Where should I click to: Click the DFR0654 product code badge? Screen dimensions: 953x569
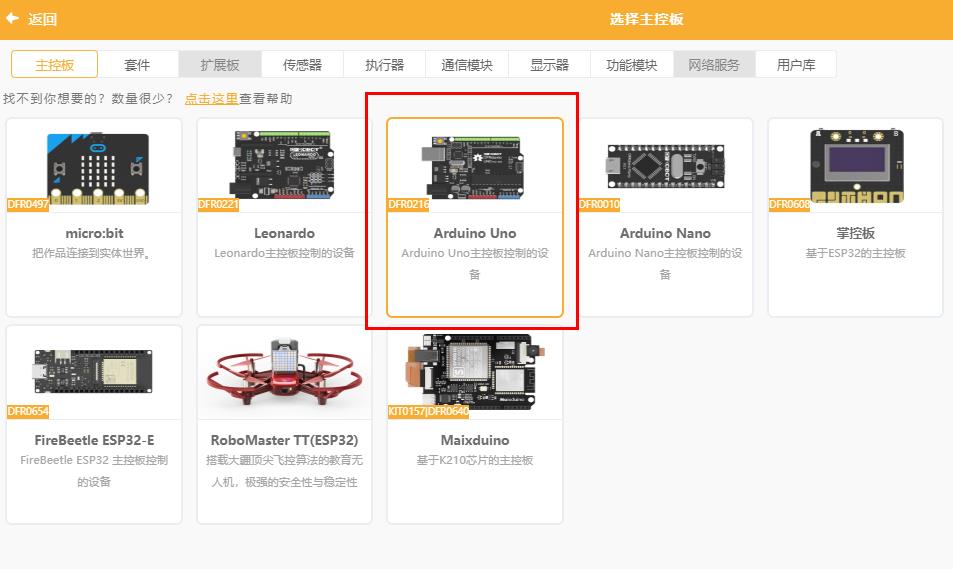pos(28,412)
